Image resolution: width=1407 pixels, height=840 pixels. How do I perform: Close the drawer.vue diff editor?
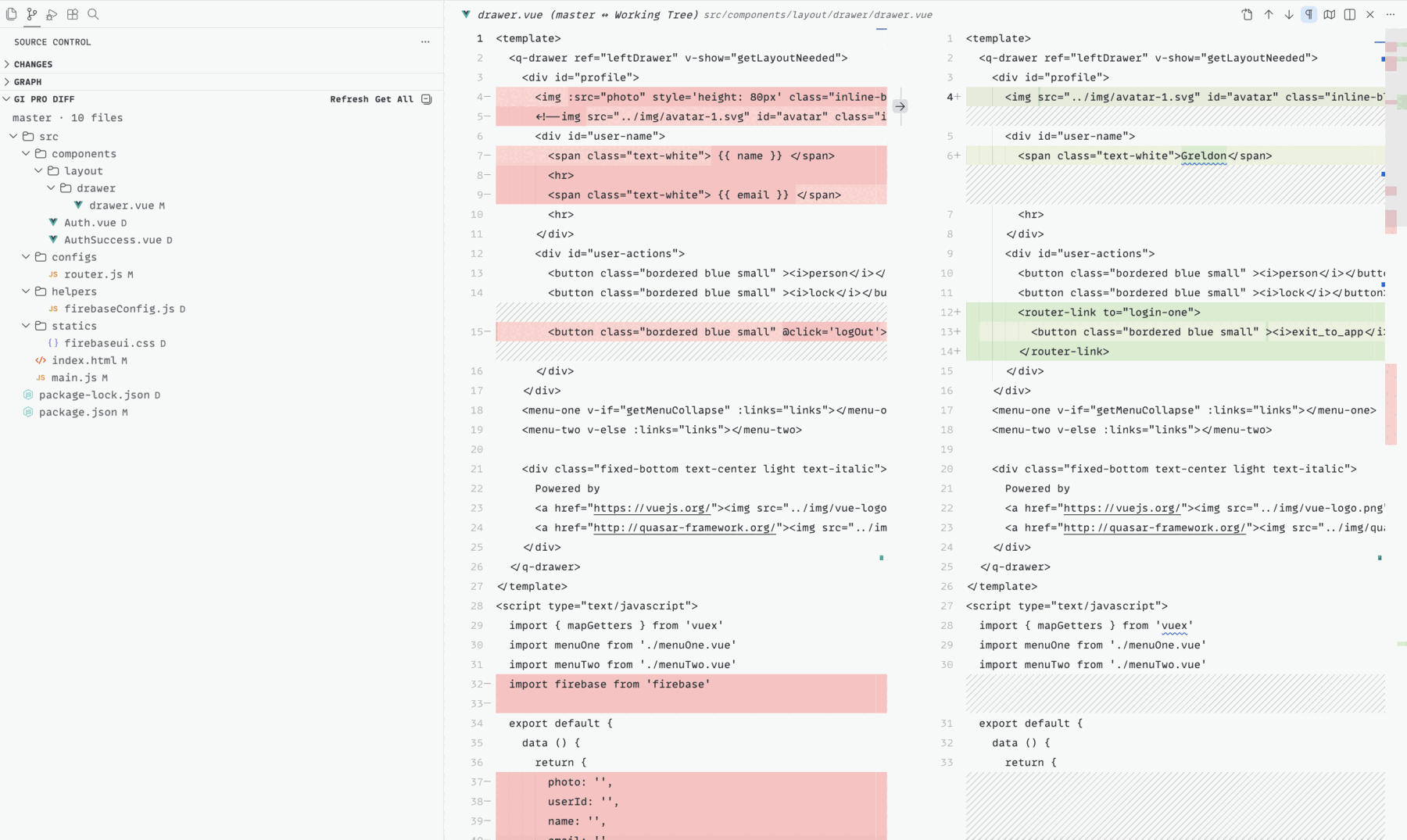tap(1370, 15)
